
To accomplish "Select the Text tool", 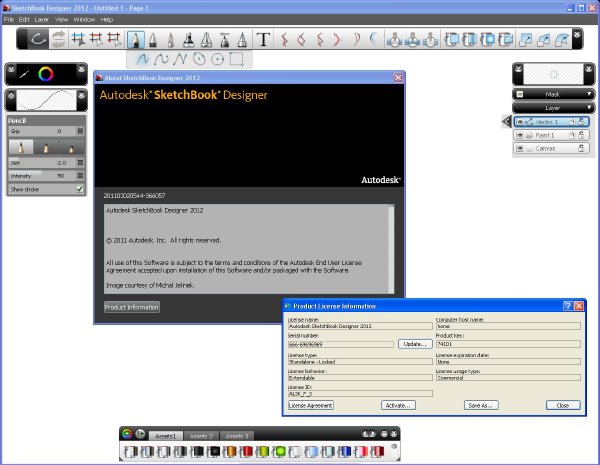I will 263,39.
